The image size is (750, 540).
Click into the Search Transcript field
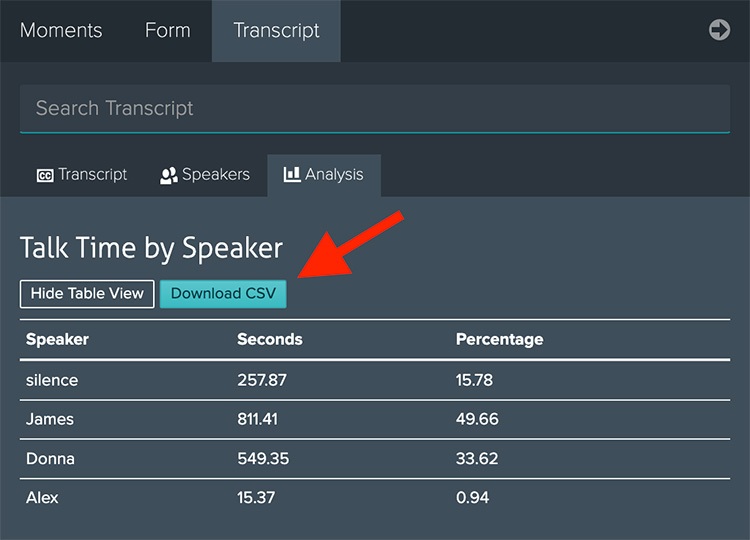375,109
